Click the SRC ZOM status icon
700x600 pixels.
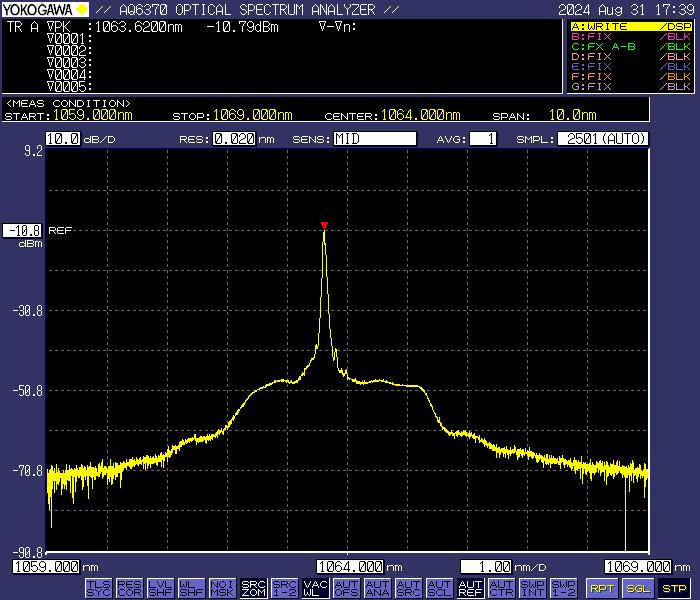coord(254,589)
